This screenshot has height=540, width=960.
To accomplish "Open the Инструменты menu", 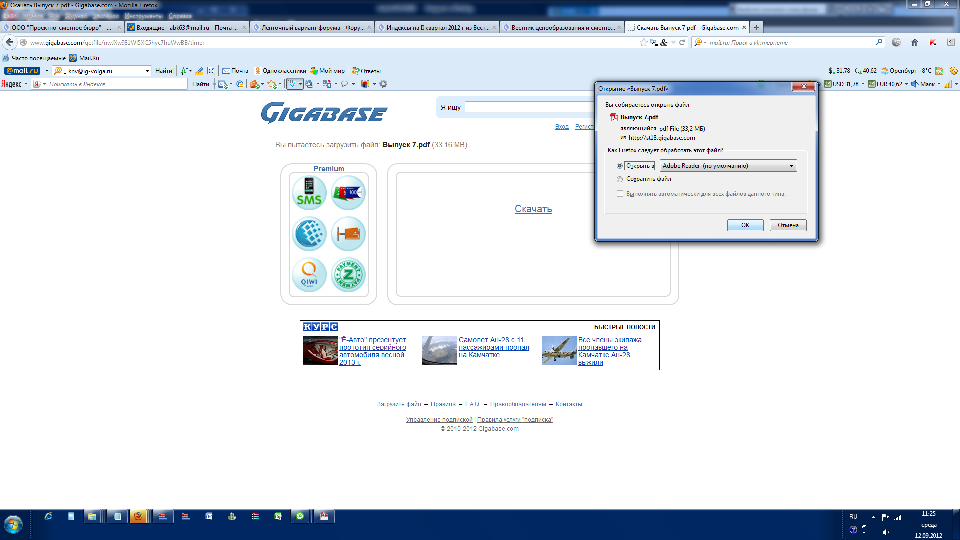I will click(143, 16).
